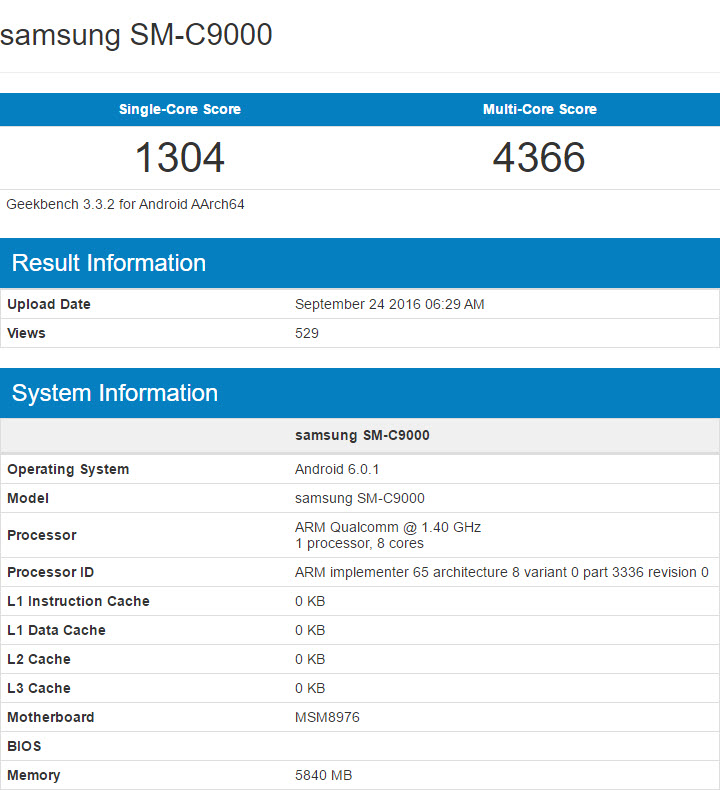Click the Geekbench 3.3.2 for Android text
Image resolution: width=720 pixels, height=790 pixels.
(126, 204)
